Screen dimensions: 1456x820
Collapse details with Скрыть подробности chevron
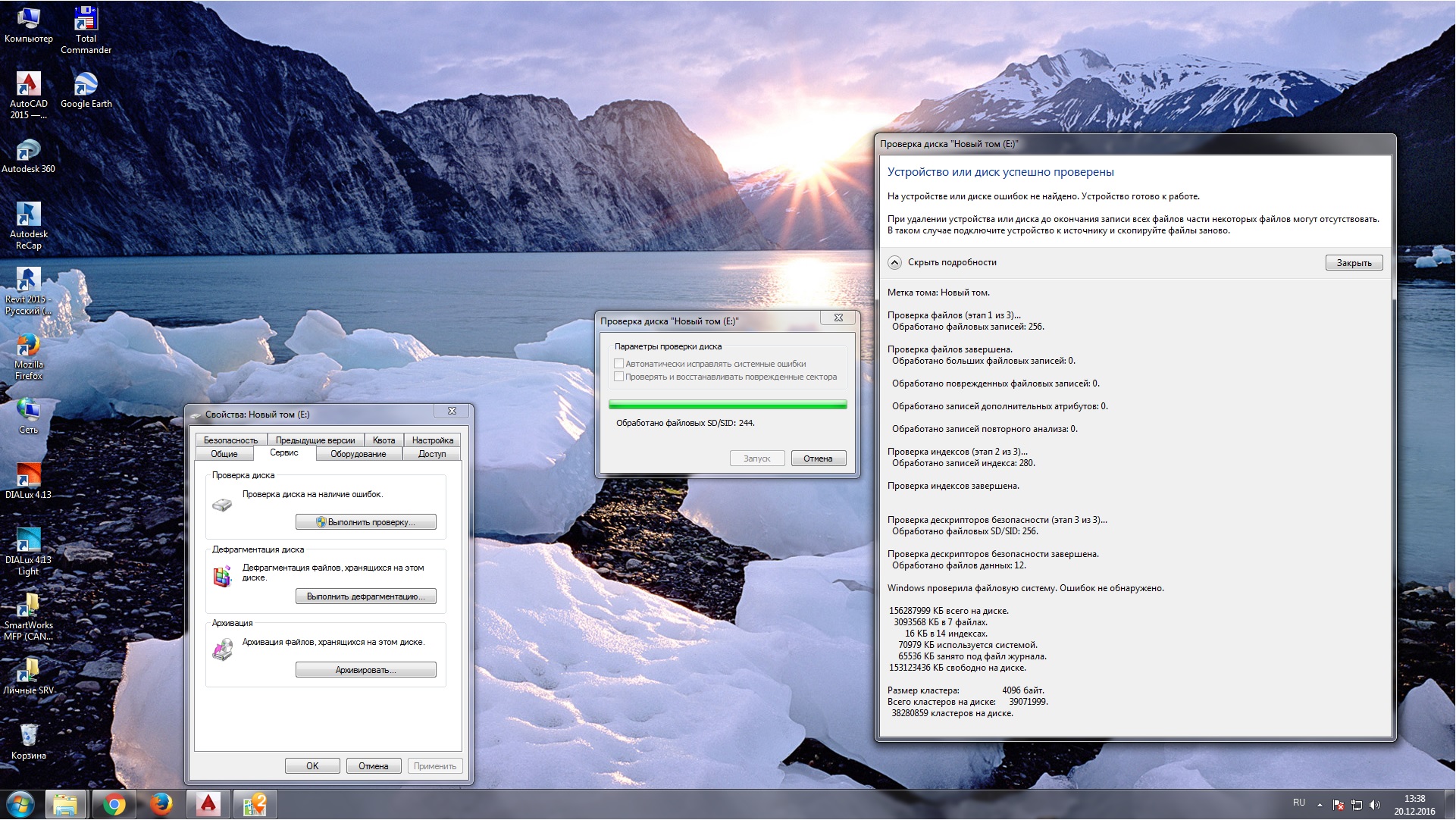click(x=894, y=262)
